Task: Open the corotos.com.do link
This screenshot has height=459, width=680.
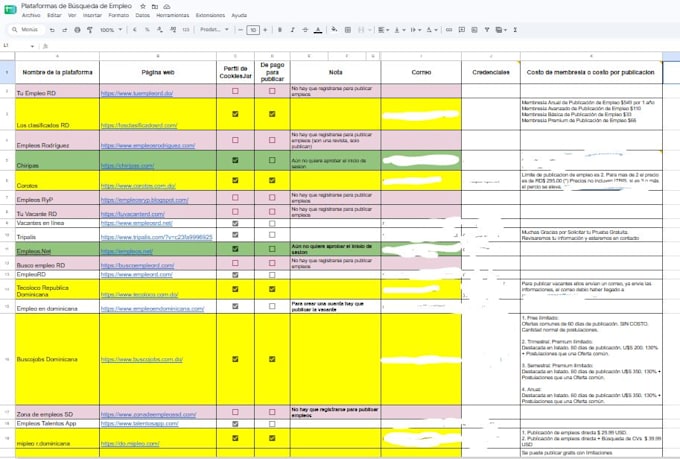Action: pyautogui.click(x=138, y=186)
